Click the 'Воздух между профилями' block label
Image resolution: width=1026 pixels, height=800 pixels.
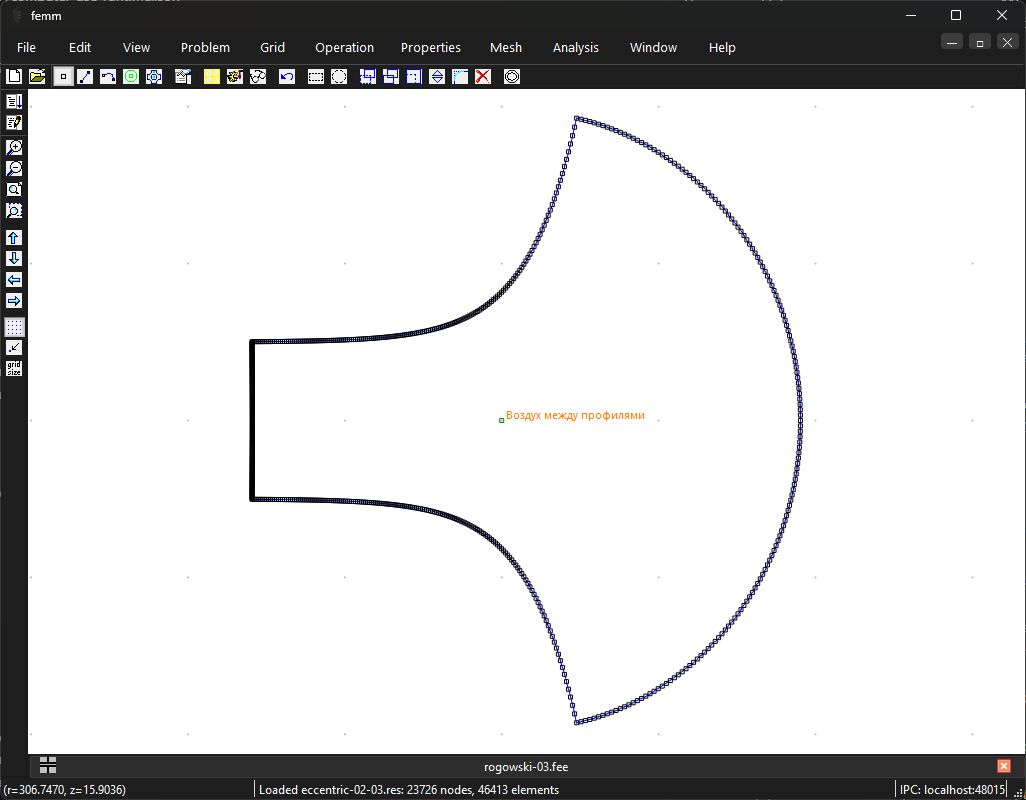pos(575,415)
